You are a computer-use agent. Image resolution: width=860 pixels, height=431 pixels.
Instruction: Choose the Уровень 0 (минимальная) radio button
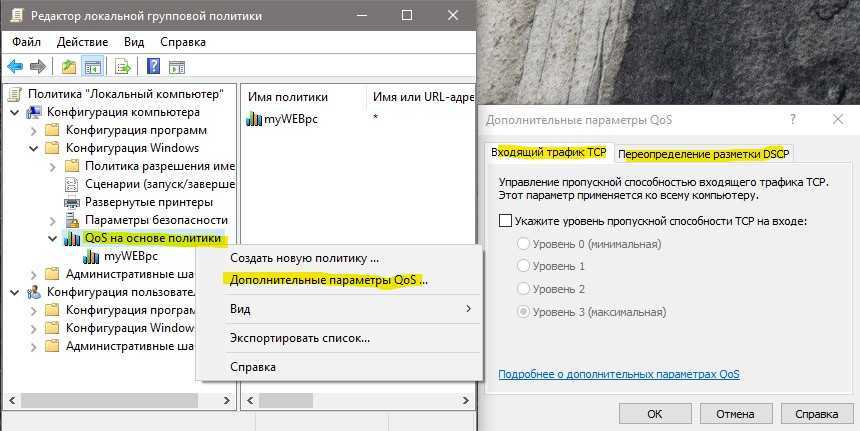click(522, 244)
